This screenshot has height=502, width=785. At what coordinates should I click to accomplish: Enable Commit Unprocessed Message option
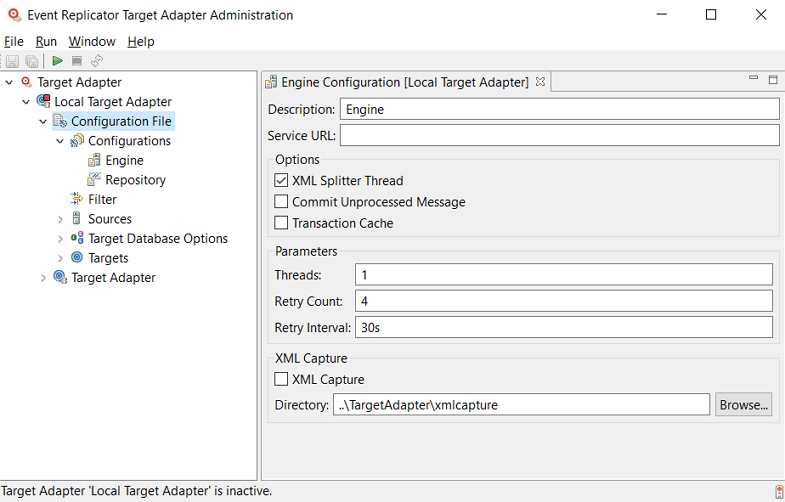(x=281, y=202)
